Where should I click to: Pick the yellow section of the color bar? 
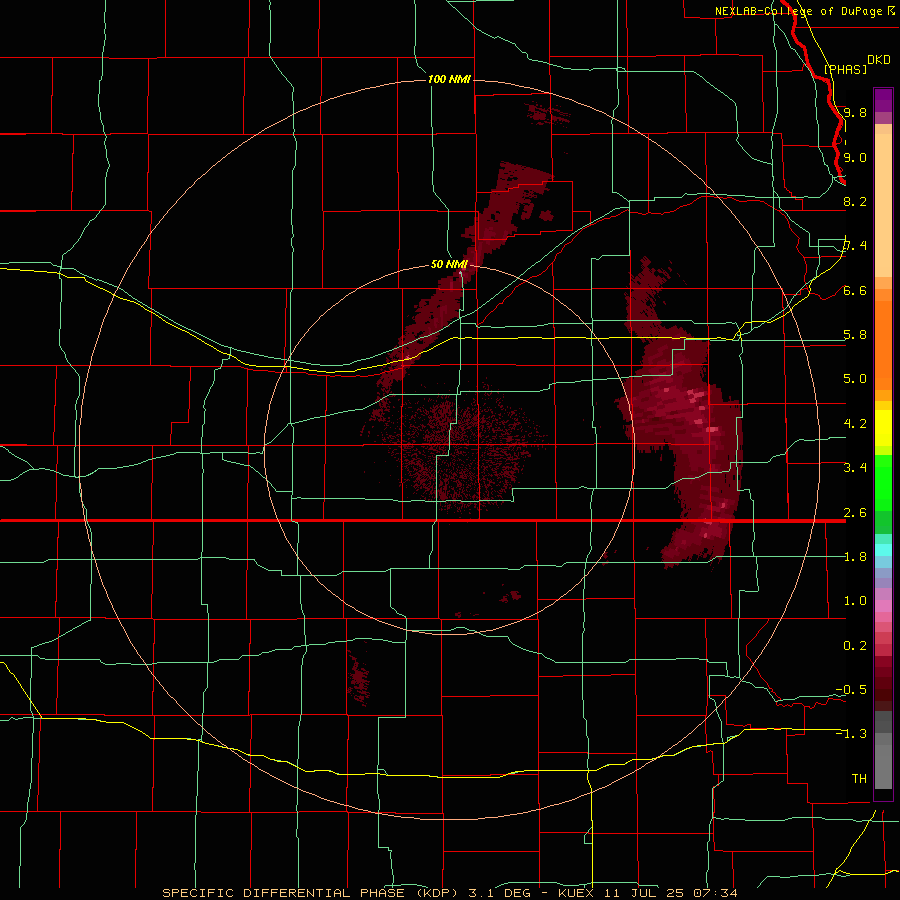tap(883, 428)
